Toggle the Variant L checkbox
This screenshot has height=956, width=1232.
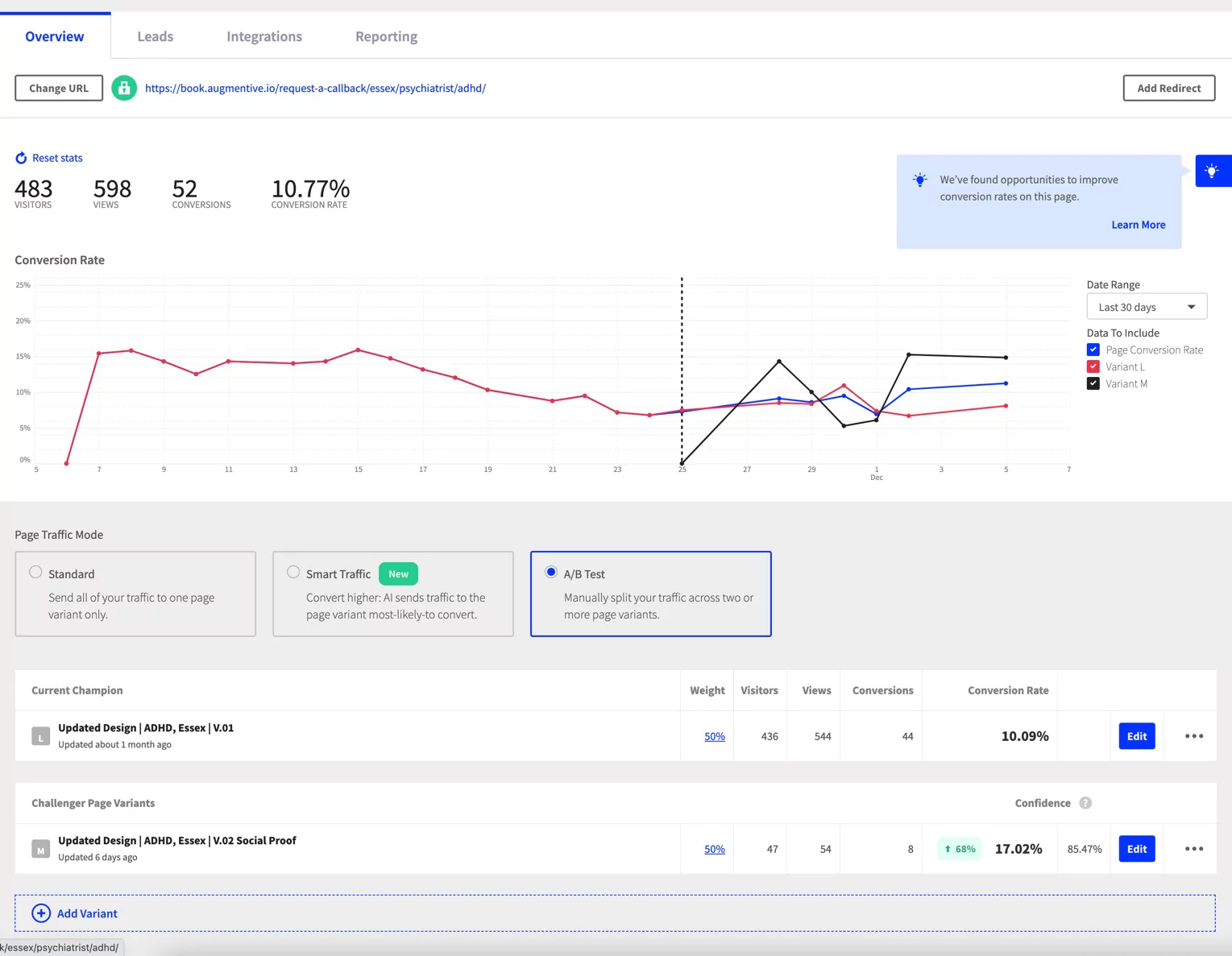point(1093,366)
